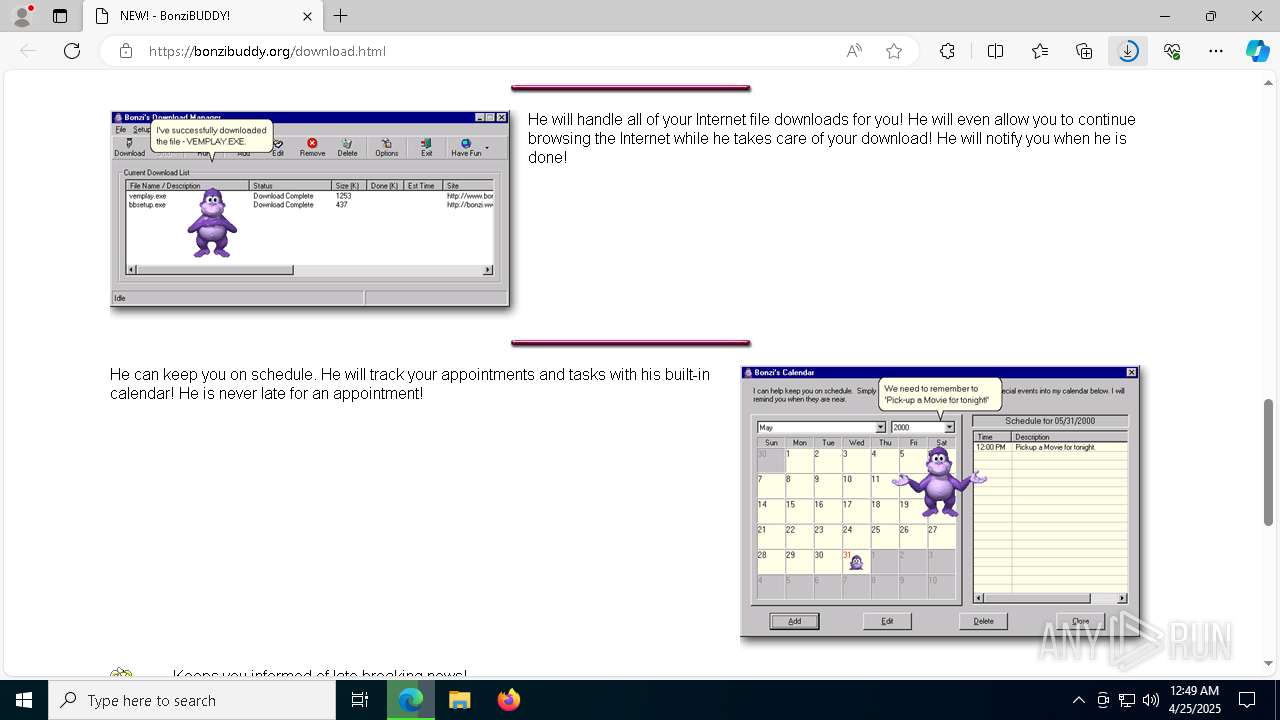Select the NEW! - BonziBUDDY! tab
This screenshot has width=1280, height=720.
[203, 16]
